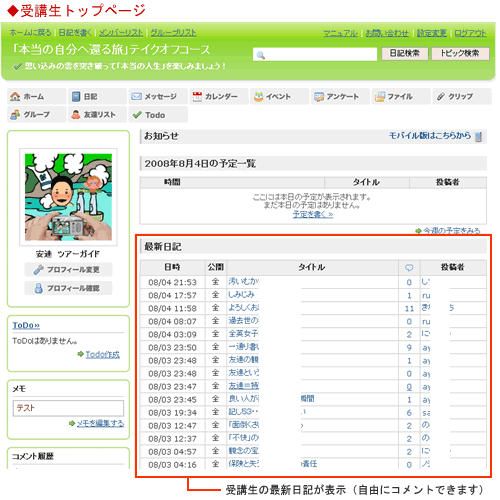500x500 pixels.
Task: Click the memo box containing テスト
Action: coord(68,408)
